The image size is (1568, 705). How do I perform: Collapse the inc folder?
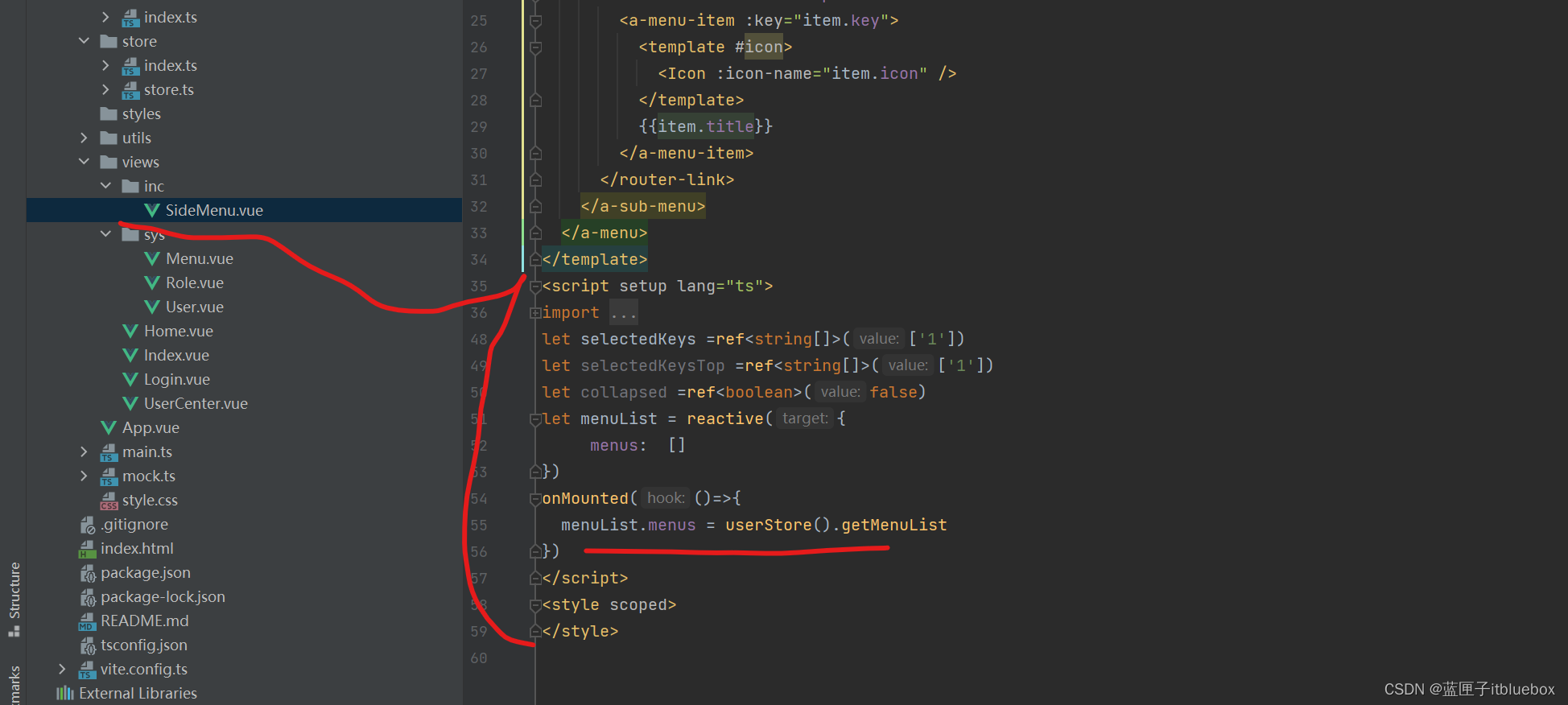pyautogui.click(x=105, y=186)
